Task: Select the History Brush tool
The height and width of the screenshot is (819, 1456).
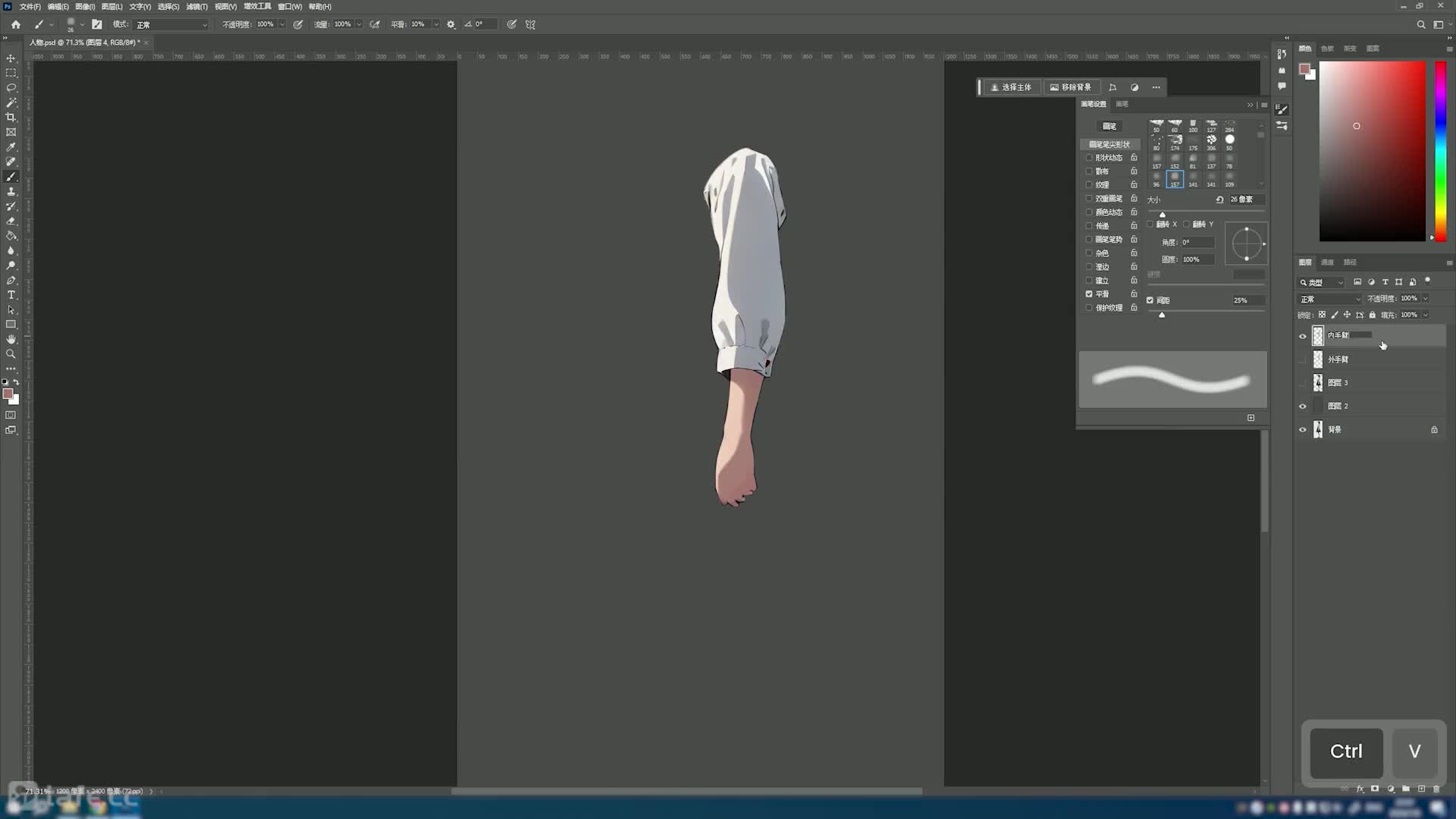Action: tap(11, 206)
